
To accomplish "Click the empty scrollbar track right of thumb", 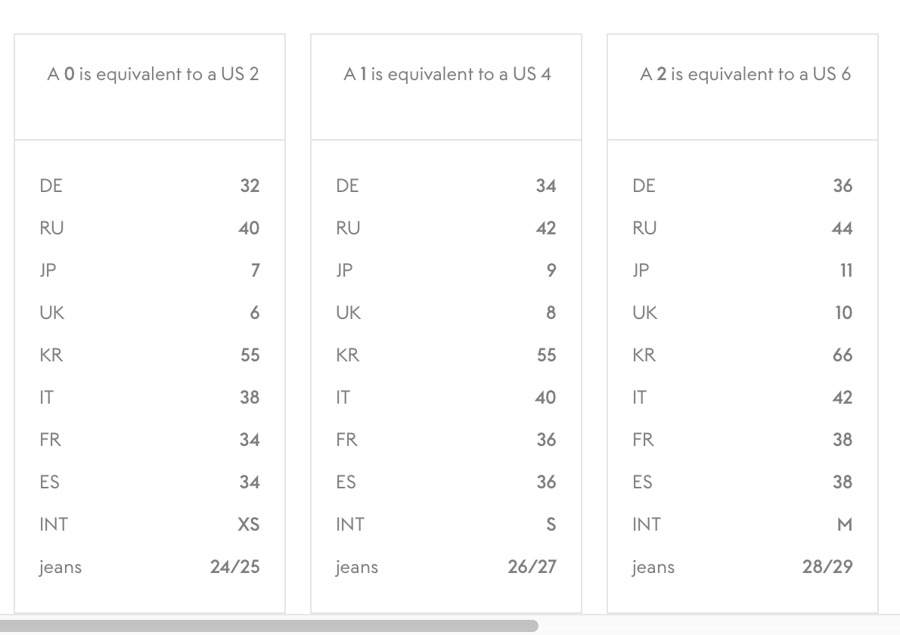I will pos(718,626).
